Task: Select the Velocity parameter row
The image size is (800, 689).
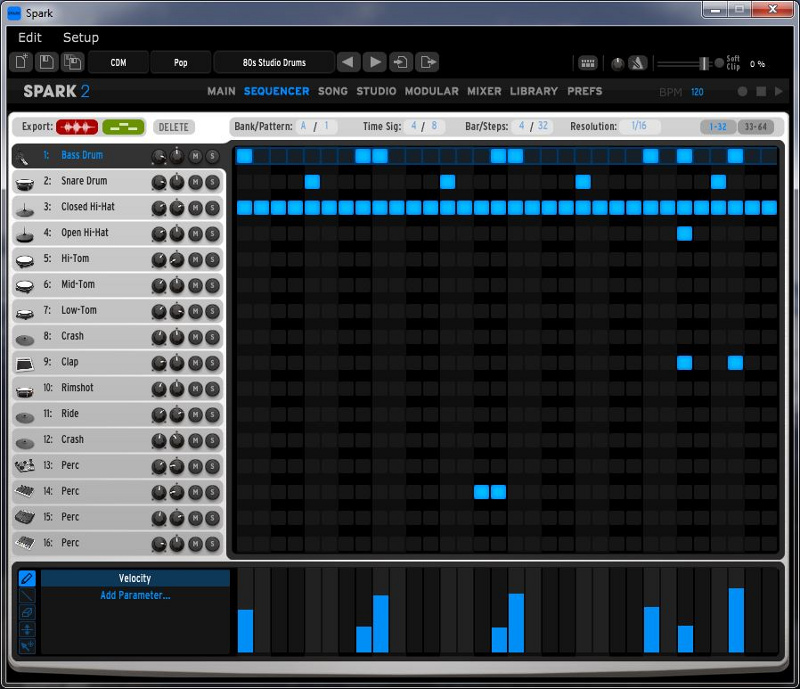Action: coord(135,578)
